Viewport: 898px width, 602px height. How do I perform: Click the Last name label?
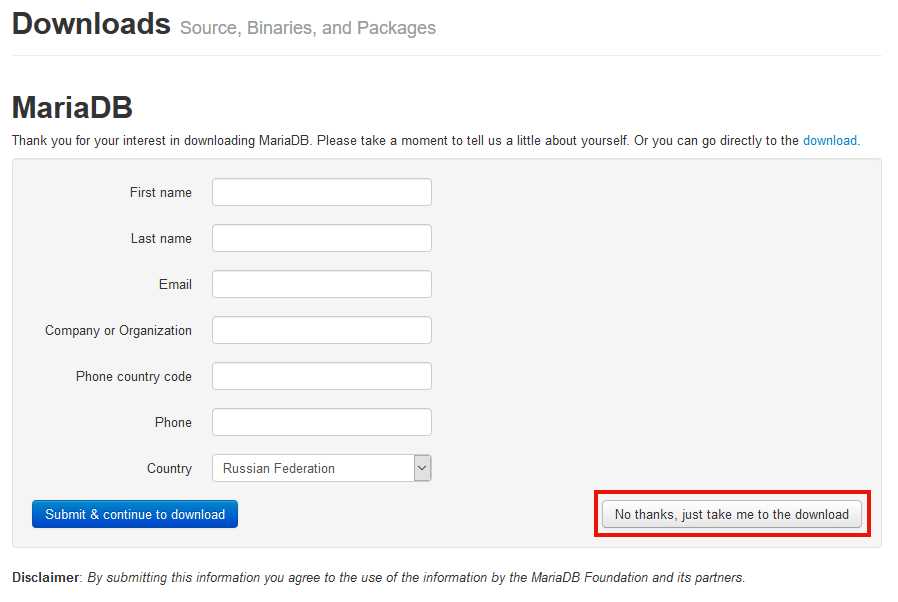[x=161, y=238]
